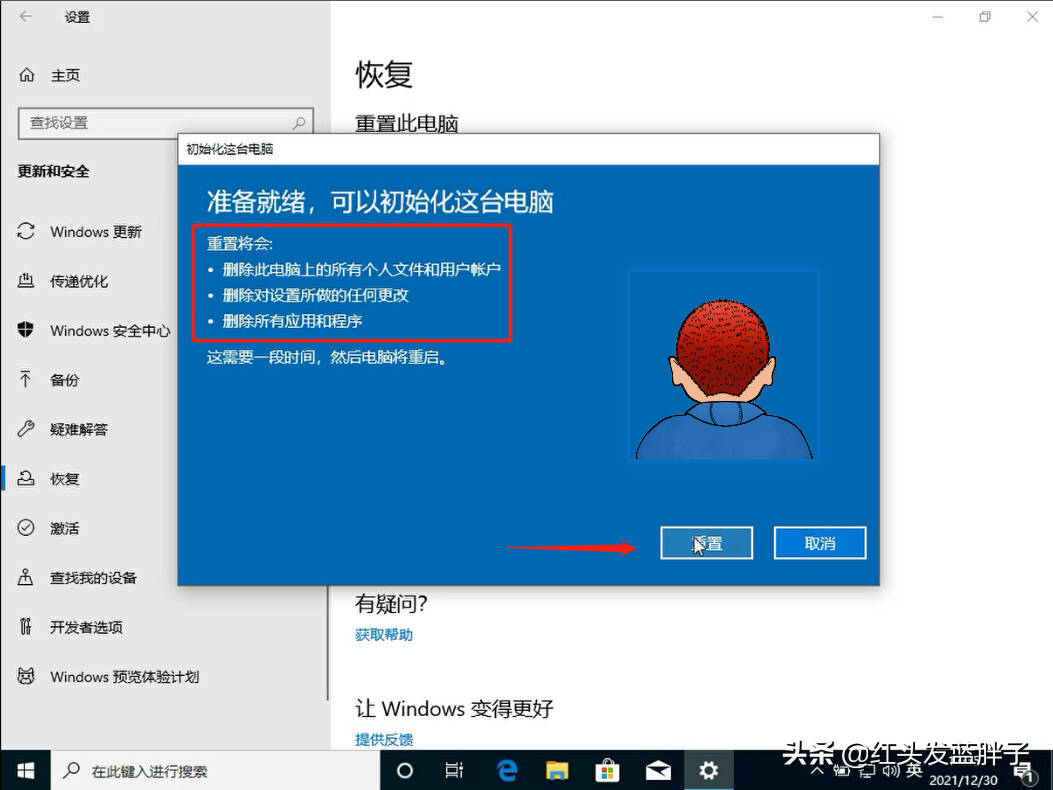1053x790 pixels.
Task: Click taskbar search box 在此键入进行搜索
Action: point(216,771)
